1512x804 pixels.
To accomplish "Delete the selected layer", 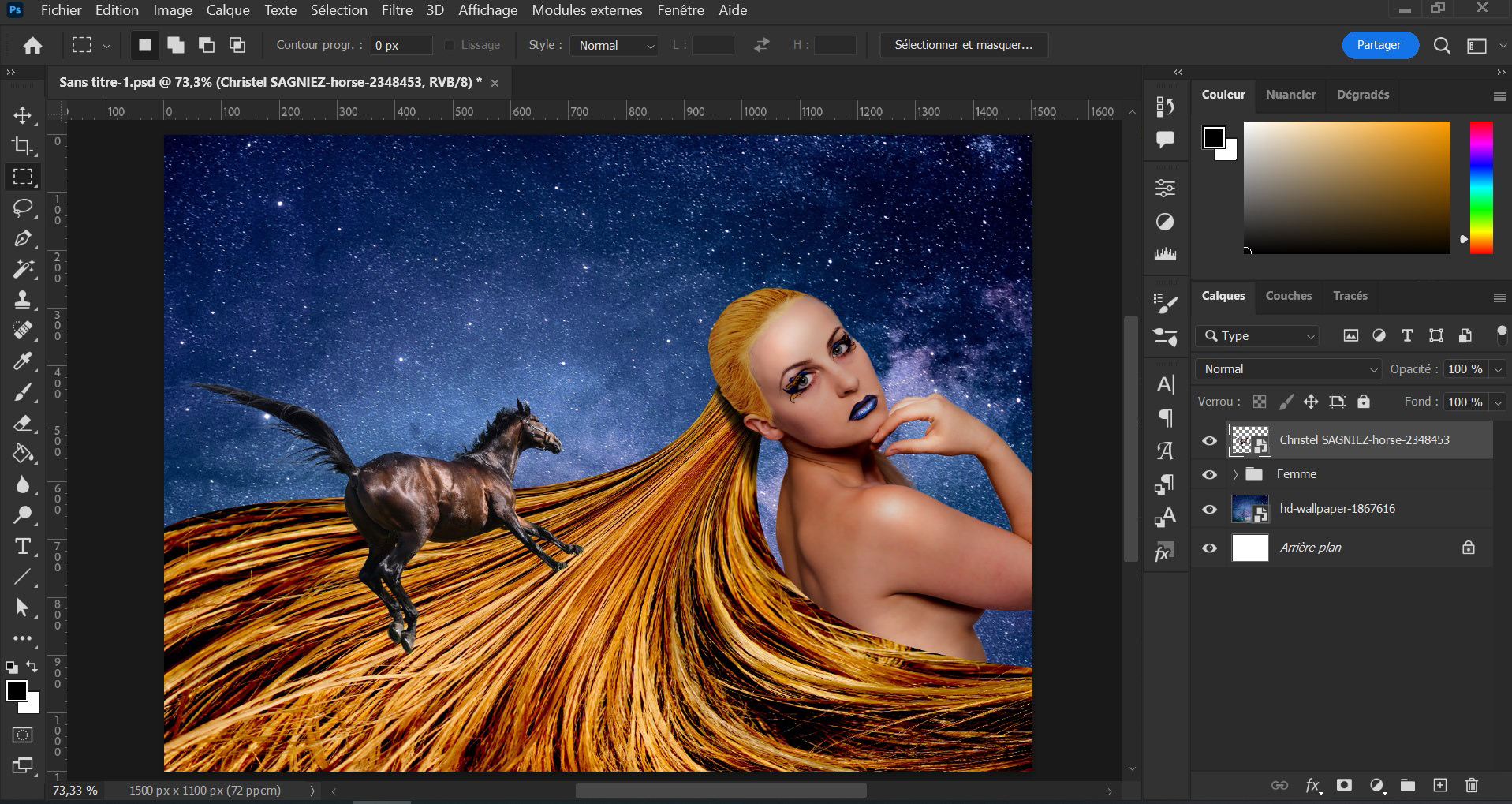I will (x=1472, y=785).
